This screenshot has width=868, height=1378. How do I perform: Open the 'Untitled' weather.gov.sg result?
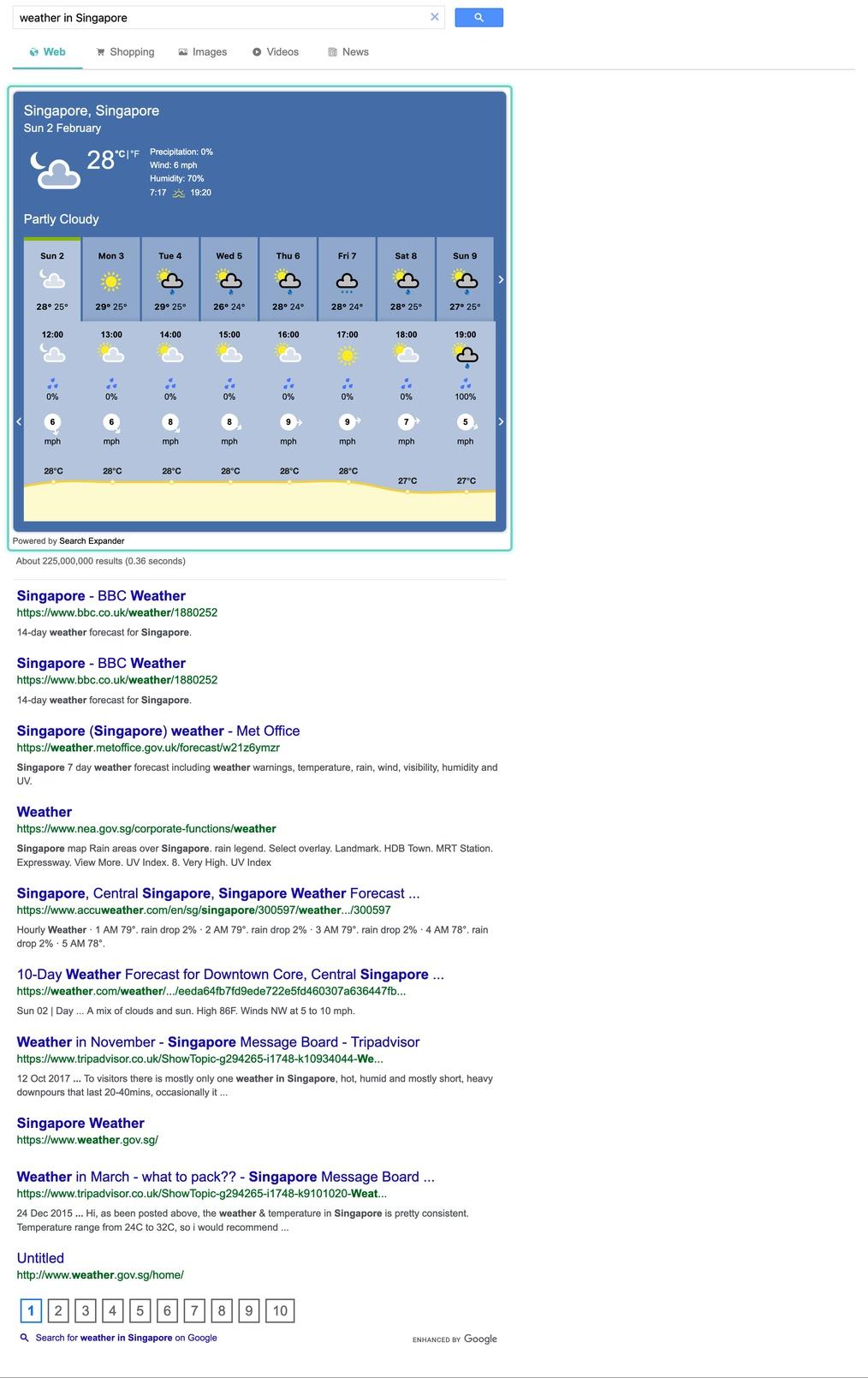pos(40,1258)
